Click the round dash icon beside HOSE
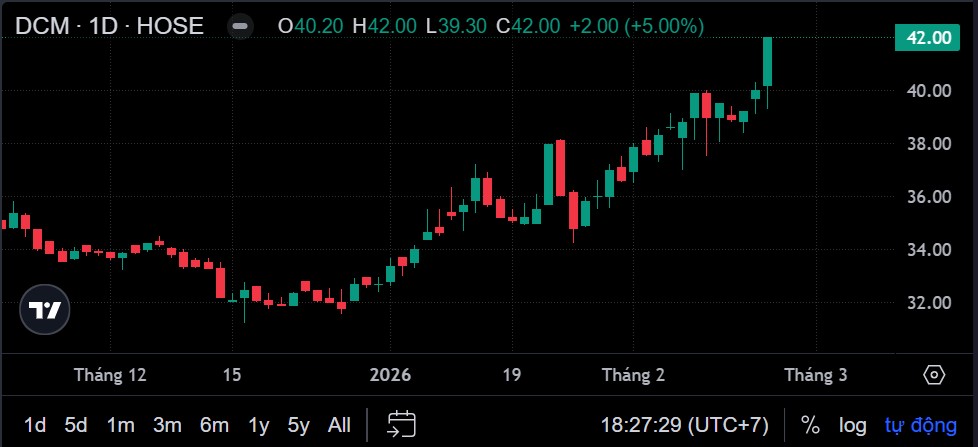The image size is (978, 447). pos(240,27)
